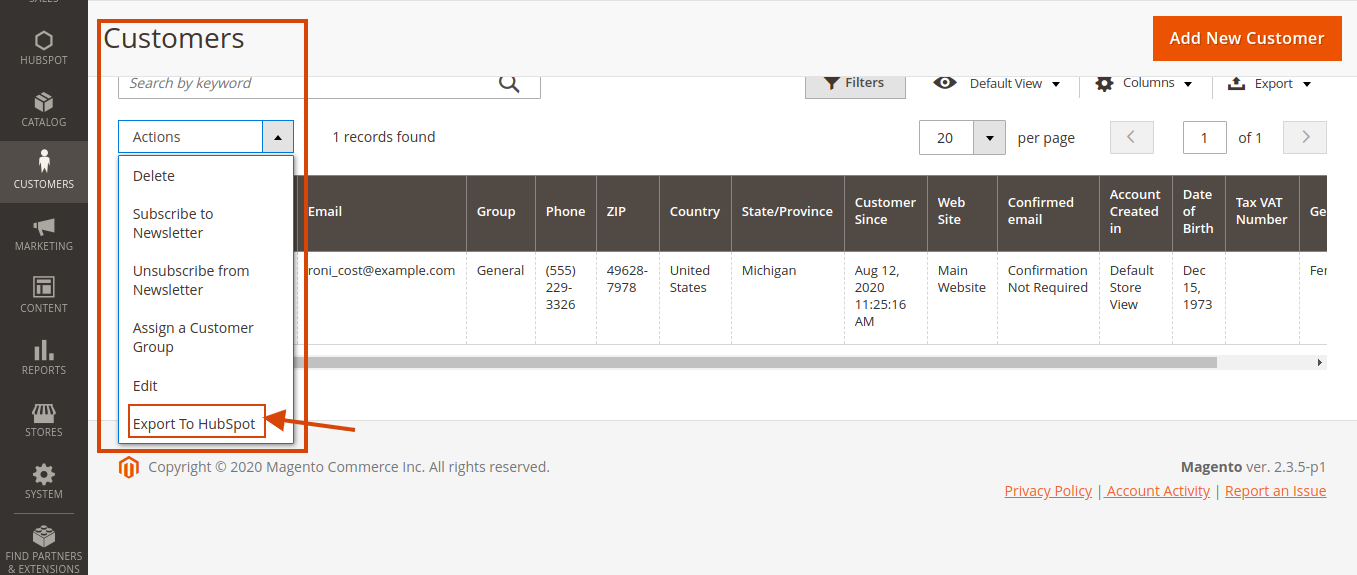1357x575 pixels.
Task: Click the per page value field showing 20
Action: coord(946,138)
